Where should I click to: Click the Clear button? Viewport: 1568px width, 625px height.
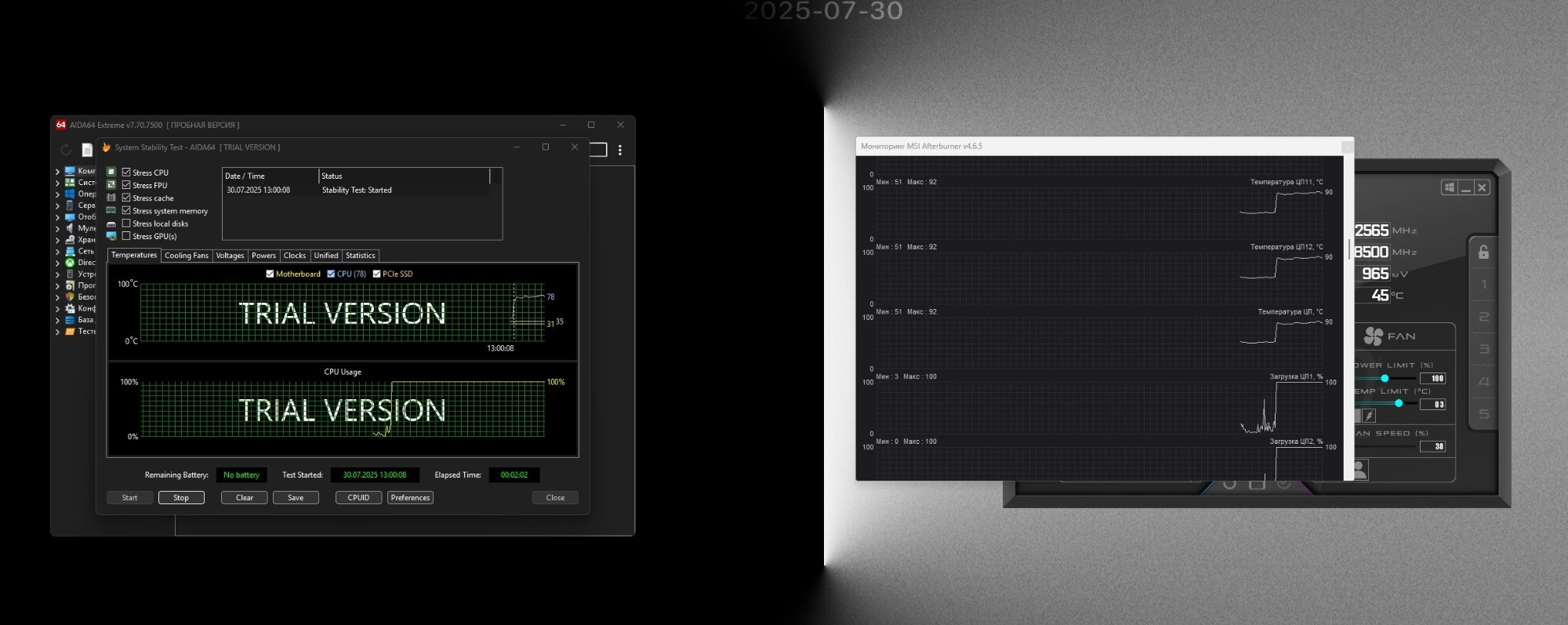pos(245,498)
